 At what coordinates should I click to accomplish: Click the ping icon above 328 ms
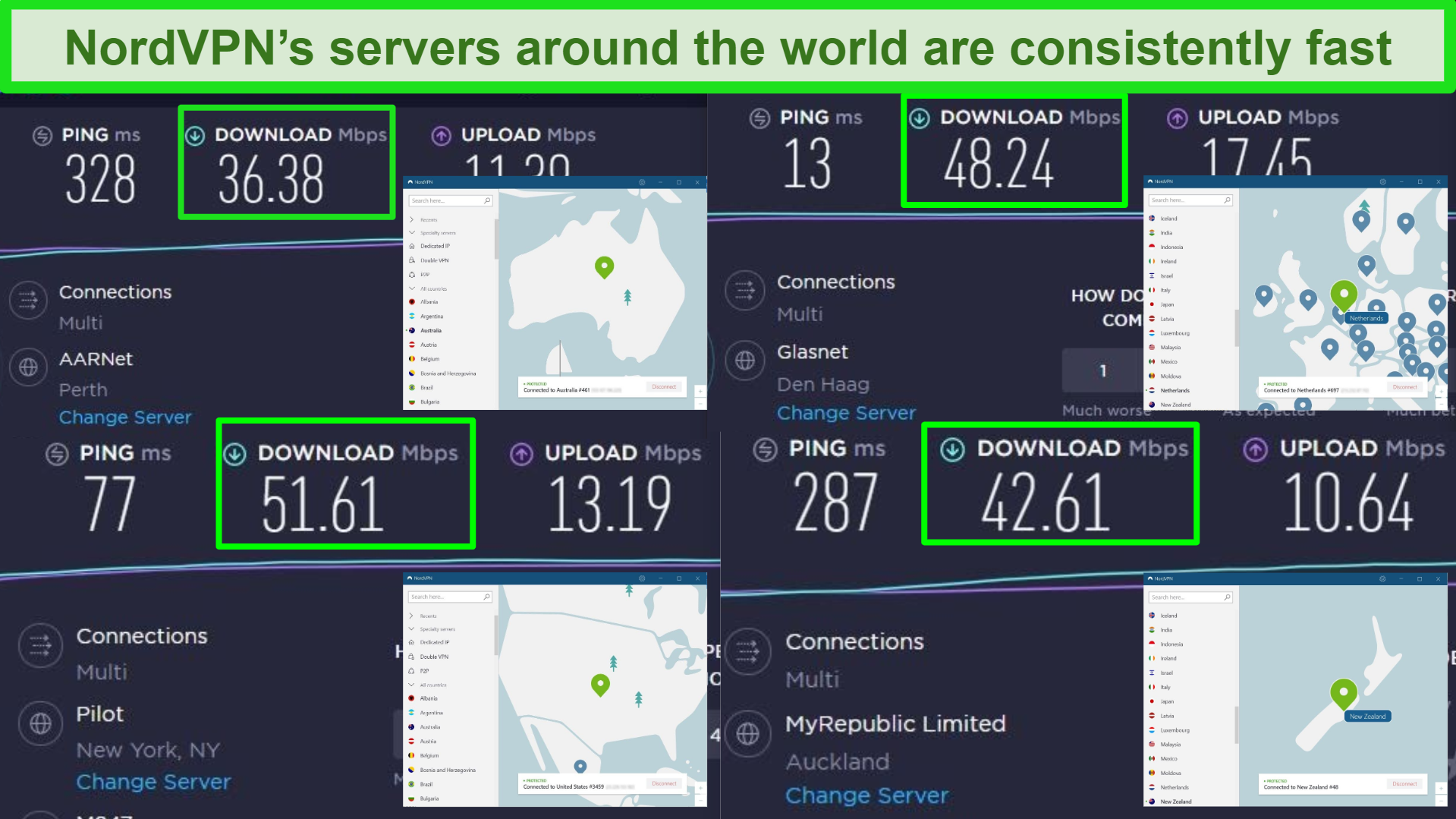point(42,136)
